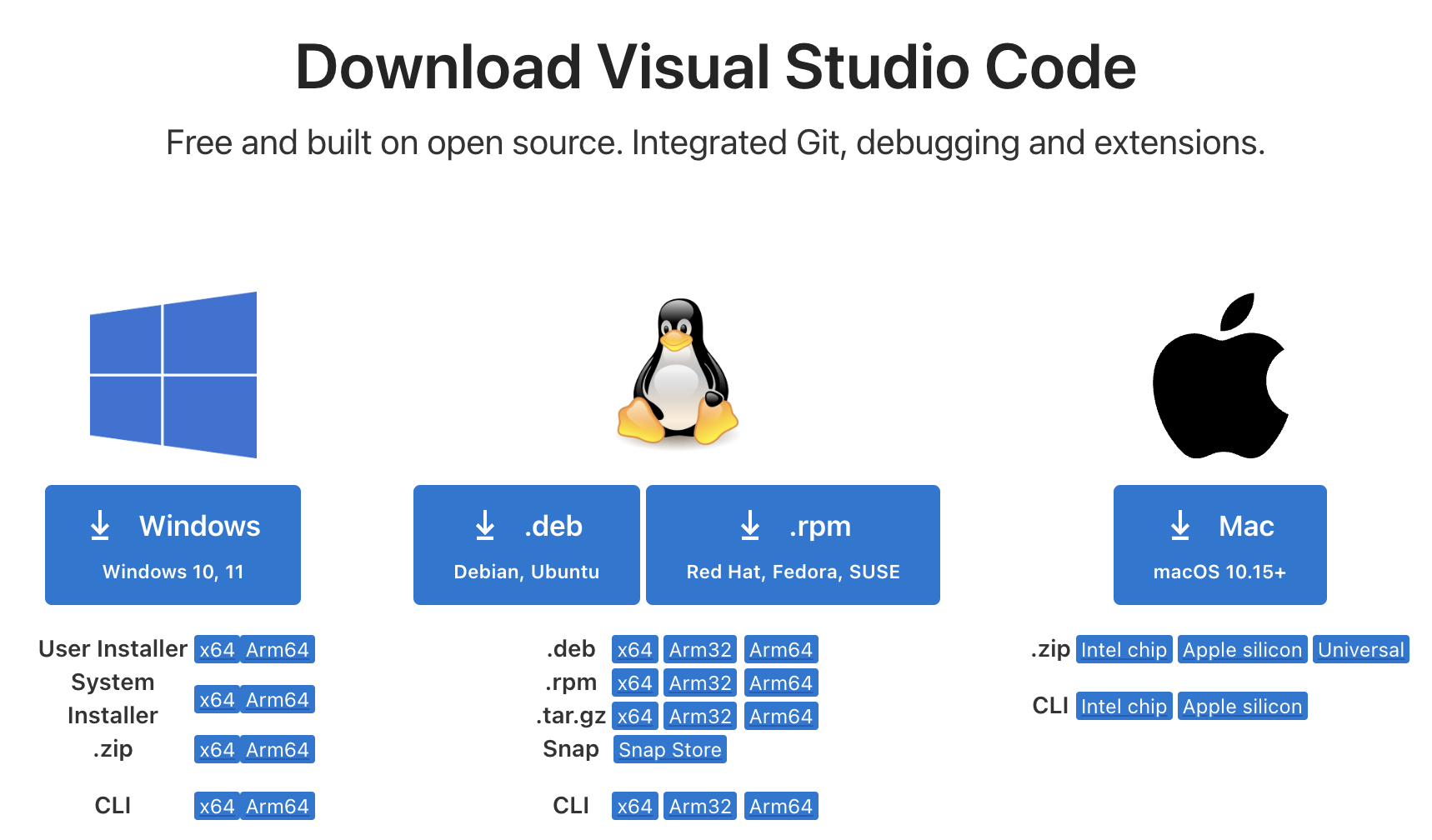
Task: Click the download arrow on the Mac button
Action: pos(1179,526)
